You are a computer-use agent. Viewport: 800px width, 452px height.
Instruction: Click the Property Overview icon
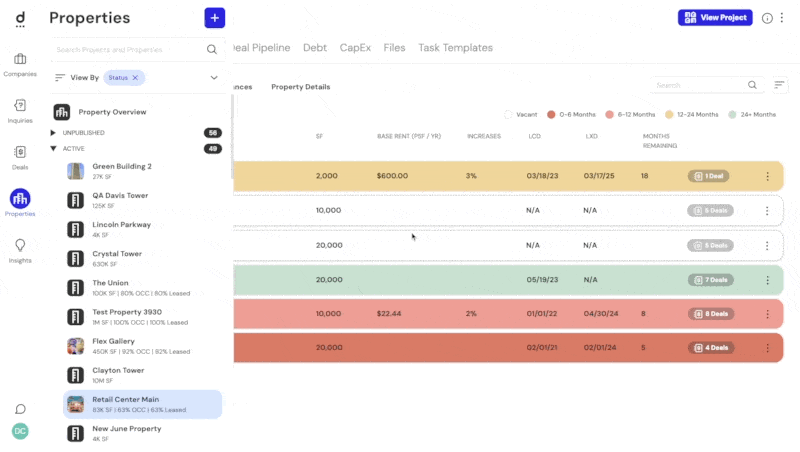pos(62,112)
